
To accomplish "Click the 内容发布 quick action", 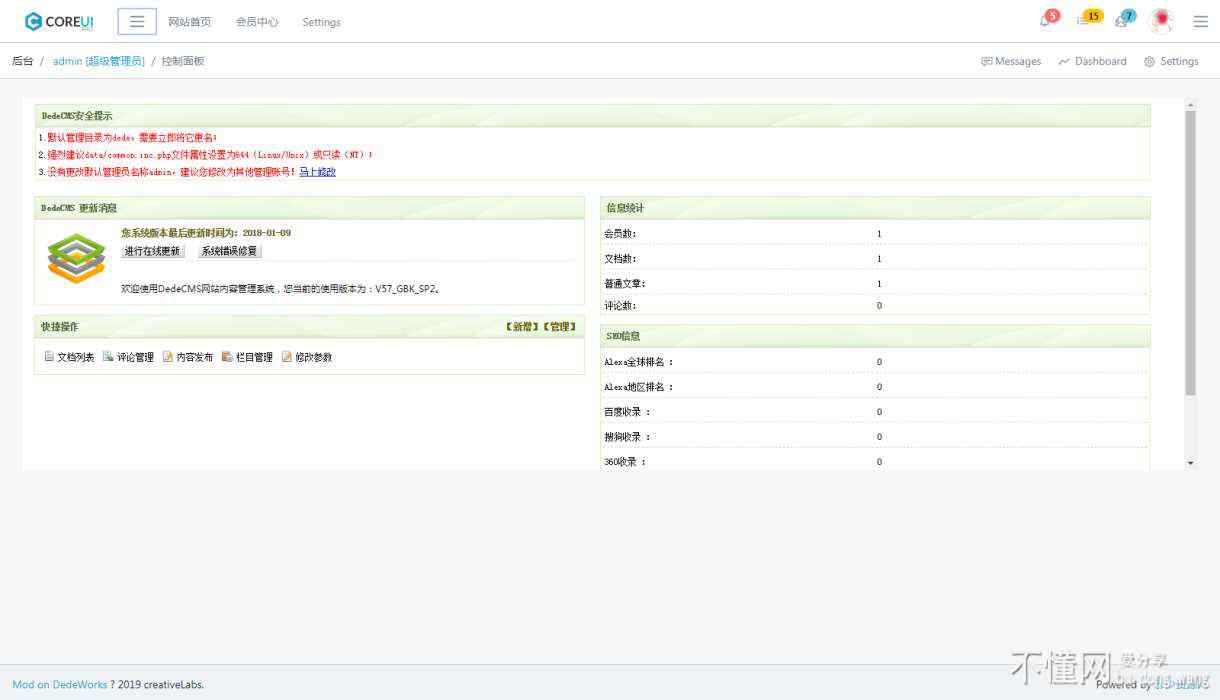I will click(188, 357).
